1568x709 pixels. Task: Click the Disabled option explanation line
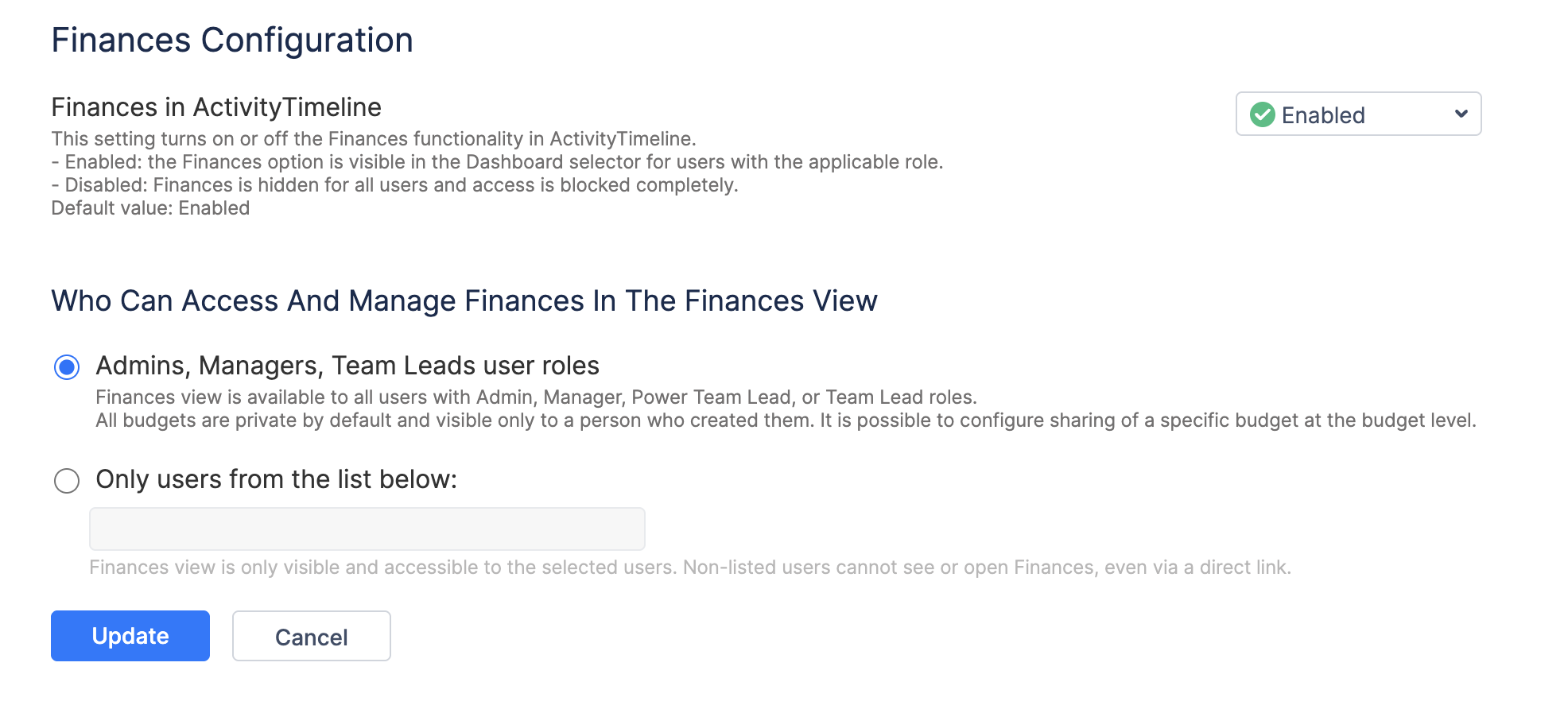point(395,185)
